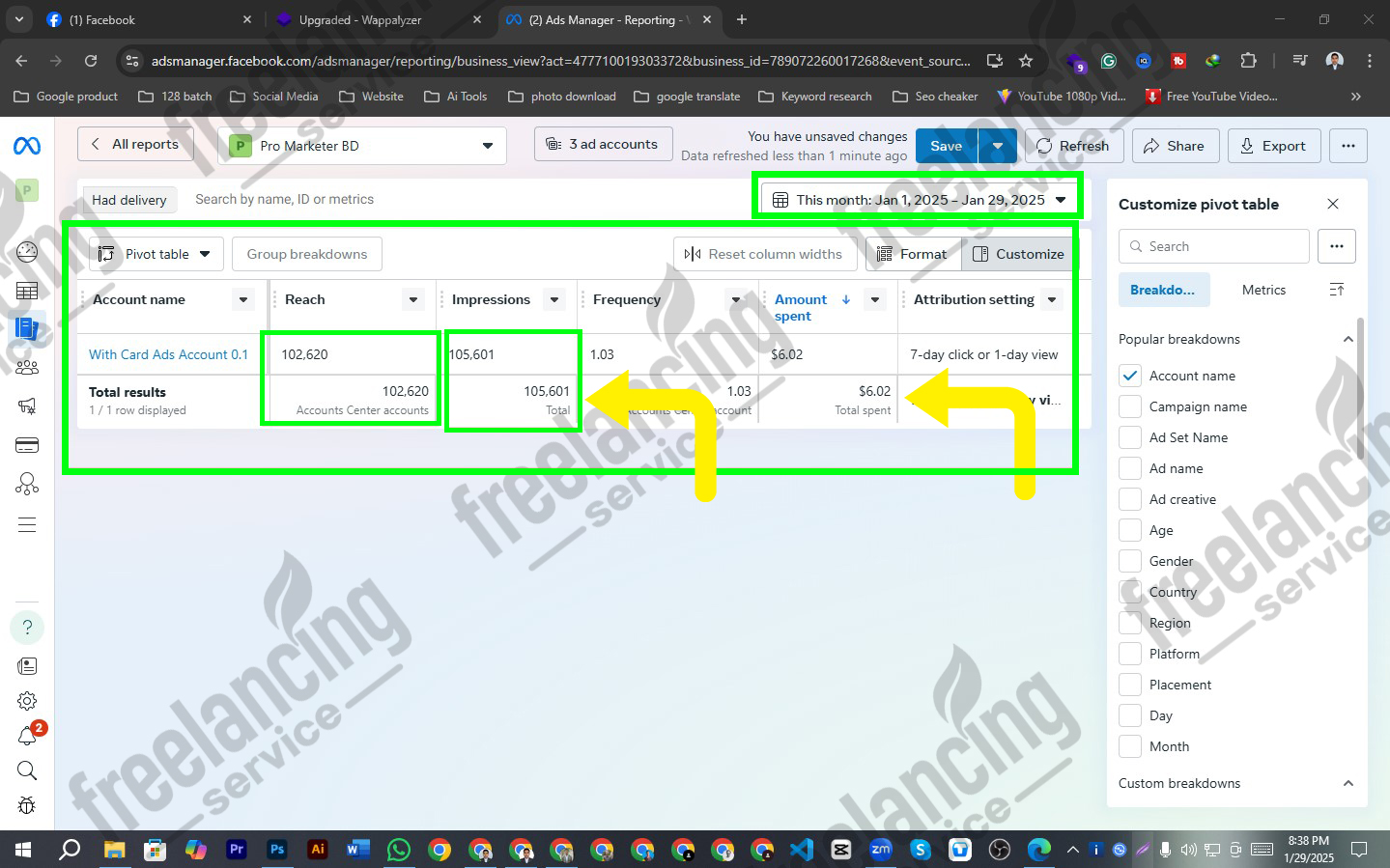Click the Meta logo icon in the sidebar
The image size is (1390, 868).
coord(27,146)
